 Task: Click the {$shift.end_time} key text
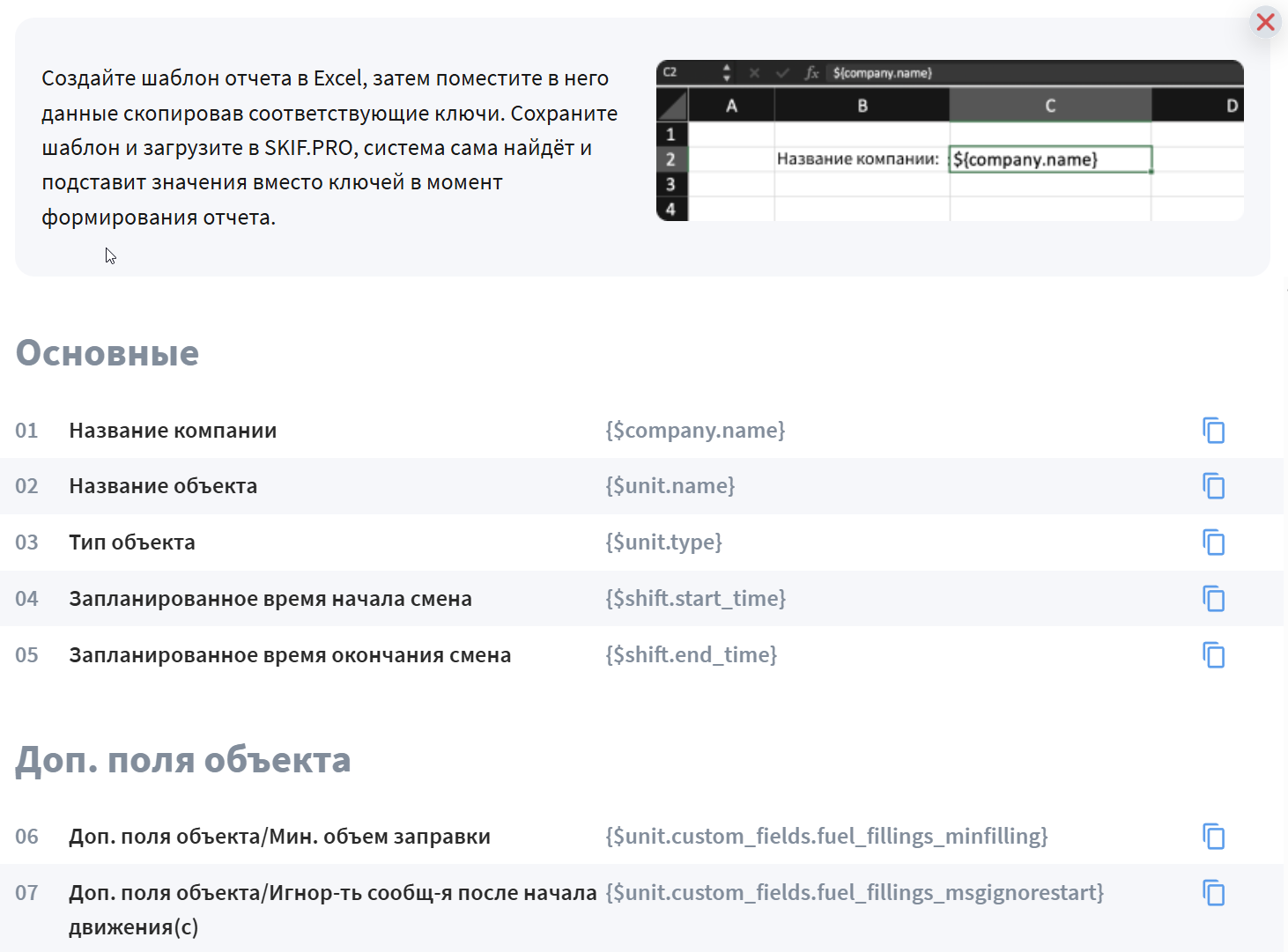click(x=691, y=655)
